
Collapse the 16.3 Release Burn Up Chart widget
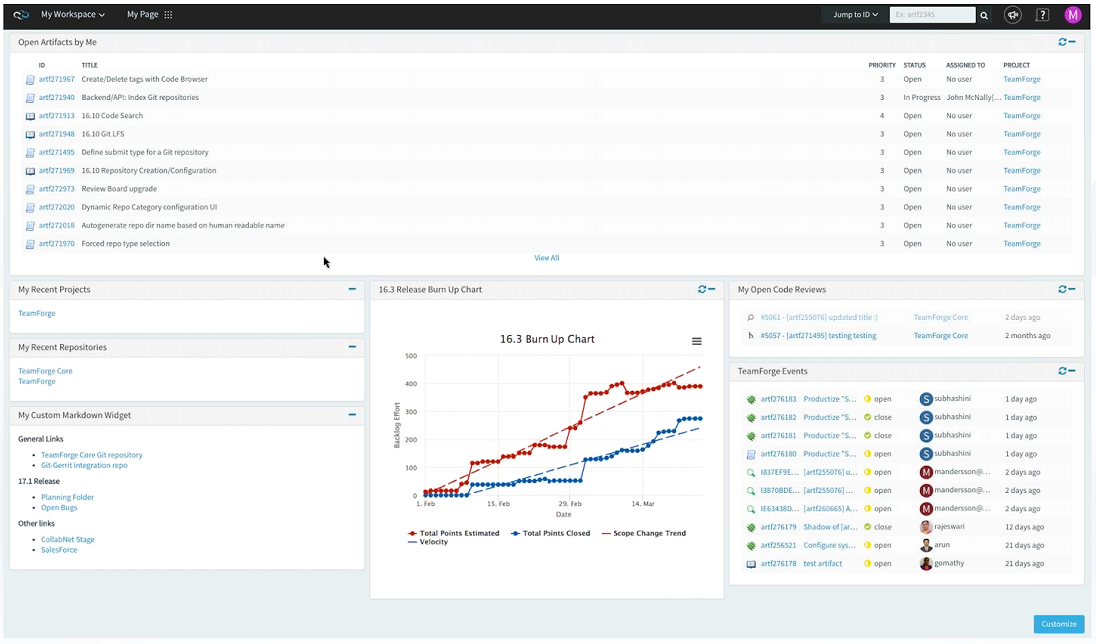tap(712, 289)
